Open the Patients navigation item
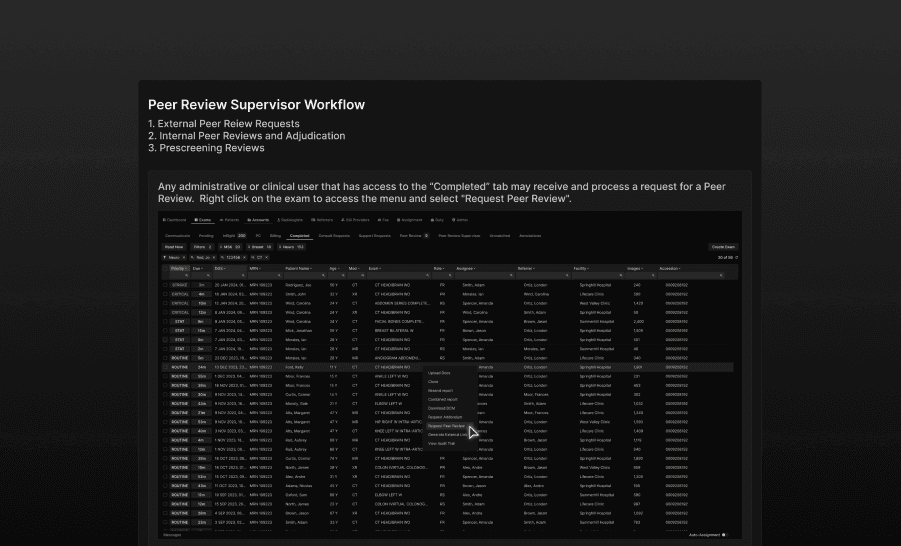901x546 pixels. click(x=229, y=220)
